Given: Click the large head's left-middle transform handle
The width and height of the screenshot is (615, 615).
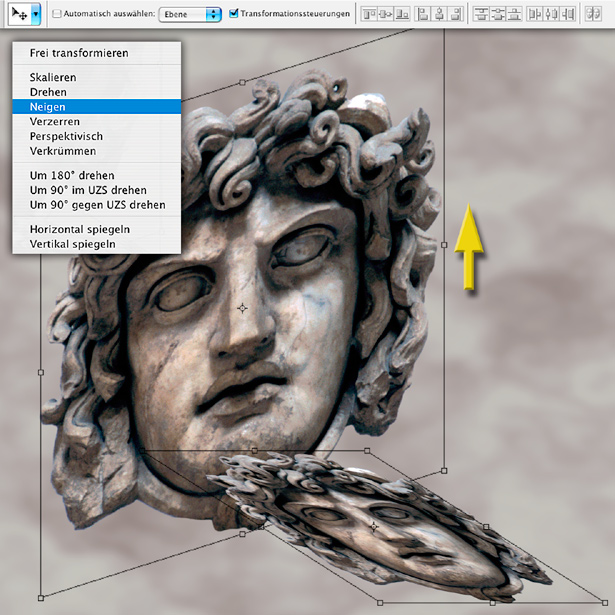Looking at the screenshot, I should click(x=41, y=372).
